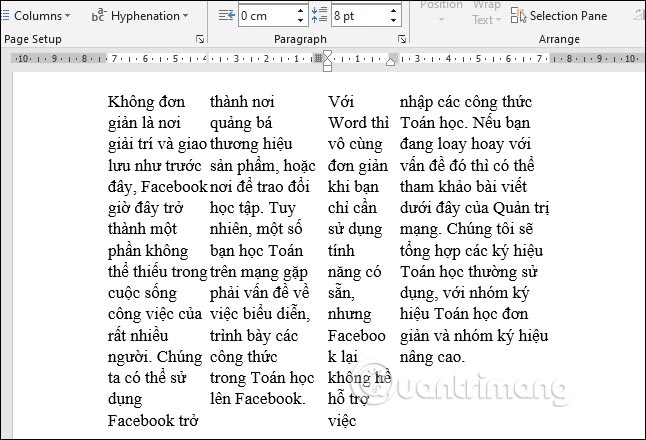
Task: Click text "nhập các công thức"
Action: [466, 102]
